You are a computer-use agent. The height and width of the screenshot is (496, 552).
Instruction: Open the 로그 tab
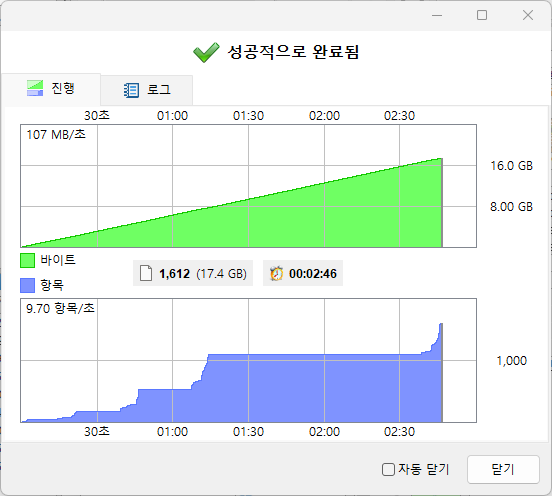[146, 90]
